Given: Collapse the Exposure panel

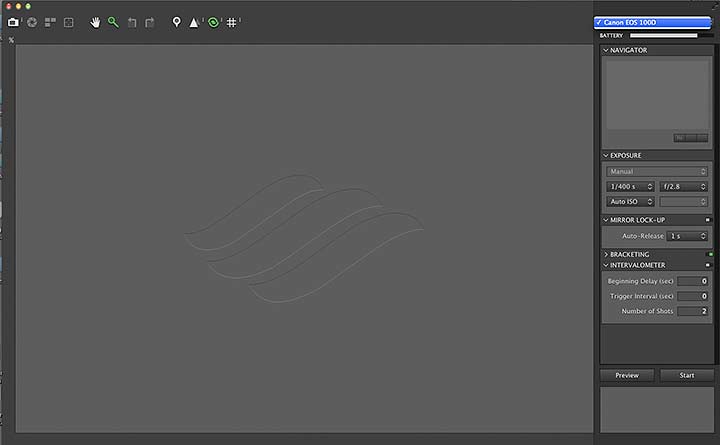Looking at the screenshot, I should tap(606, 155).
